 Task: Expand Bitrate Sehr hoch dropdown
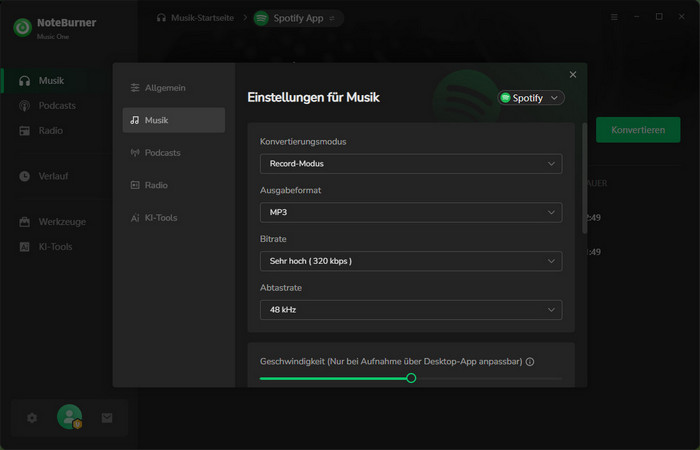click(411, 261)
